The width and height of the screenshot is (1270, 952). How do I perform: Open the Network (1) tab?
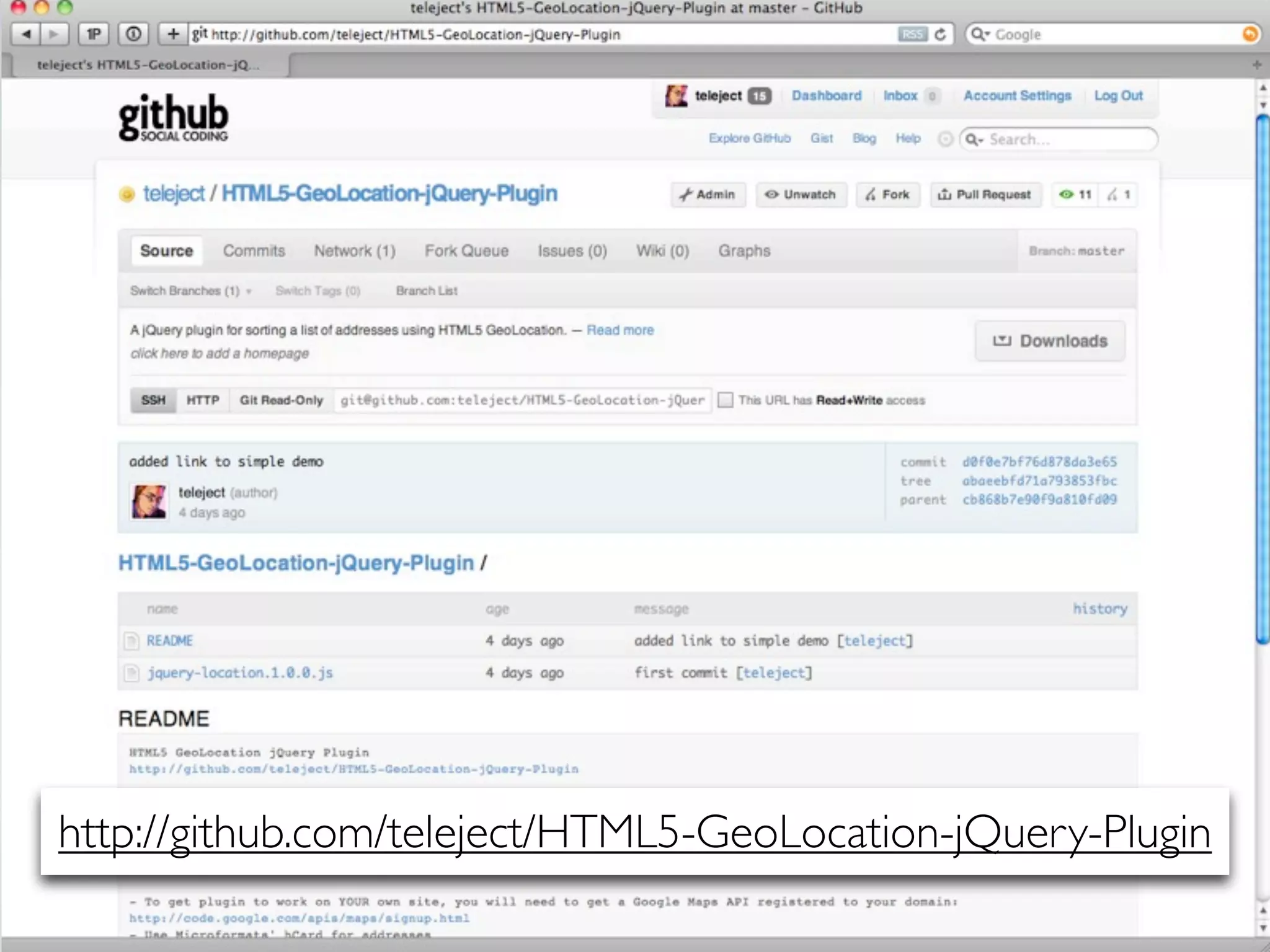click(x=355, y=251)
